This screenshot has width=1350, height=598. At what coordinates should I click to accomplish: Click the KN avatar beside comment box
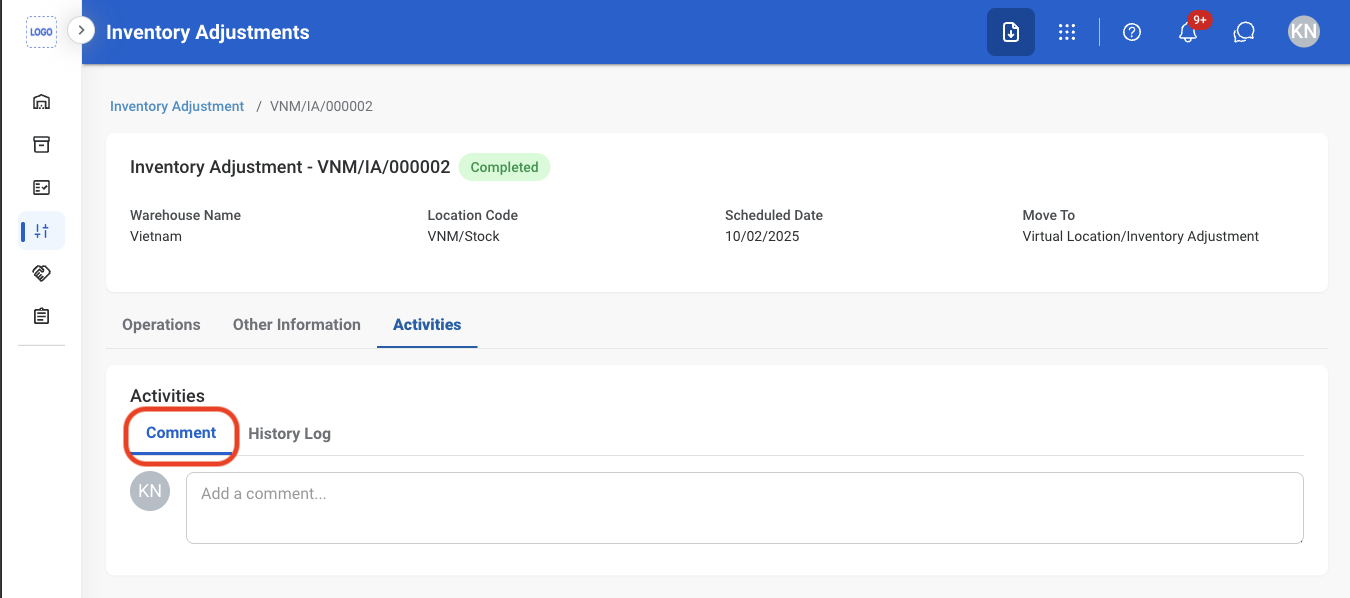point(150,491)
